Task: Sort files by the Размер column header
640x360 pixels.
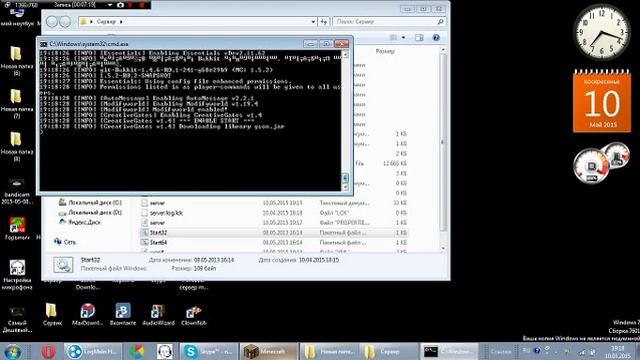Action: tap(385, 51)
